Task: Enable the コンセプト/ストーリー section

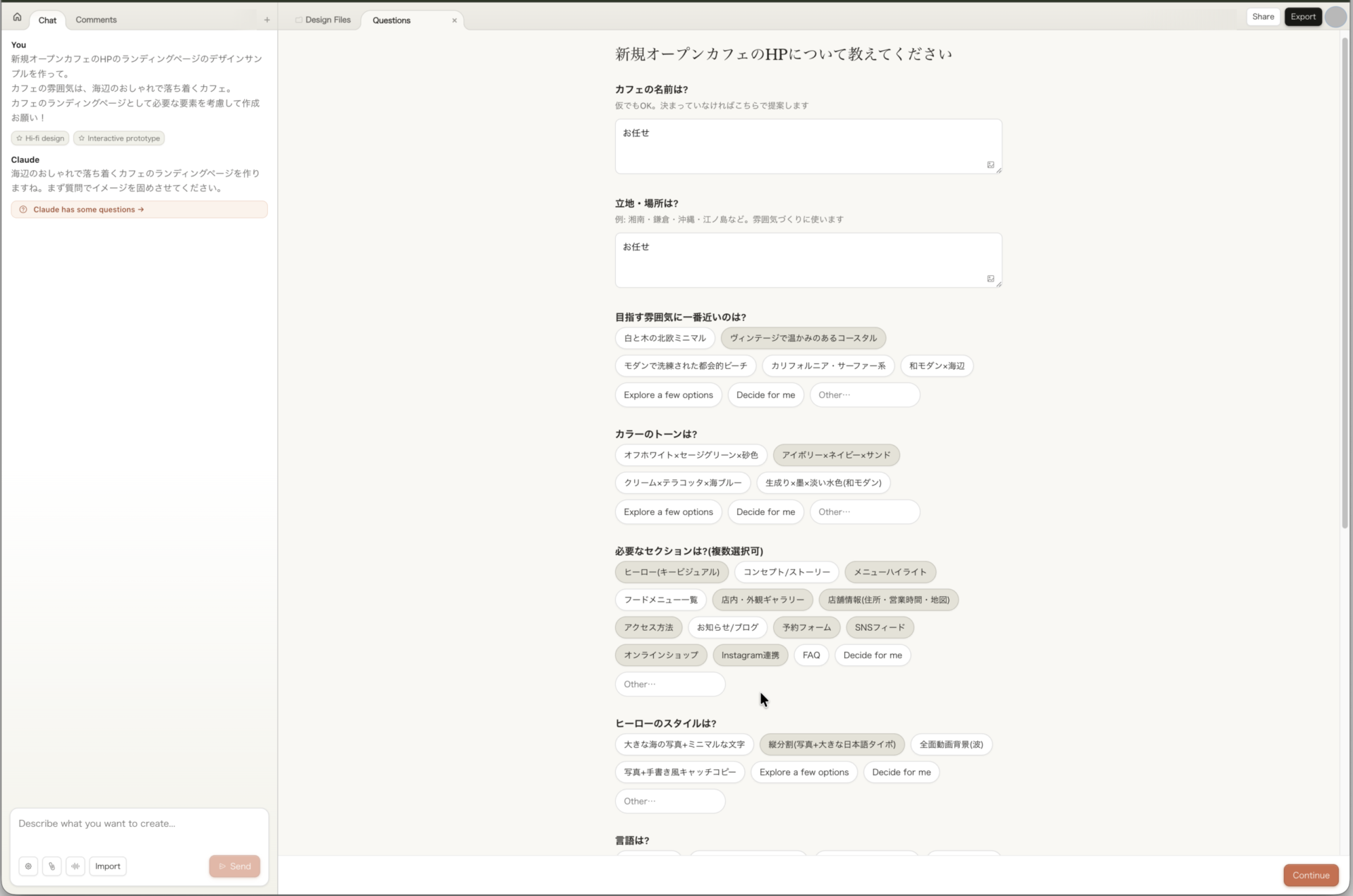Action: coord(787,572)
